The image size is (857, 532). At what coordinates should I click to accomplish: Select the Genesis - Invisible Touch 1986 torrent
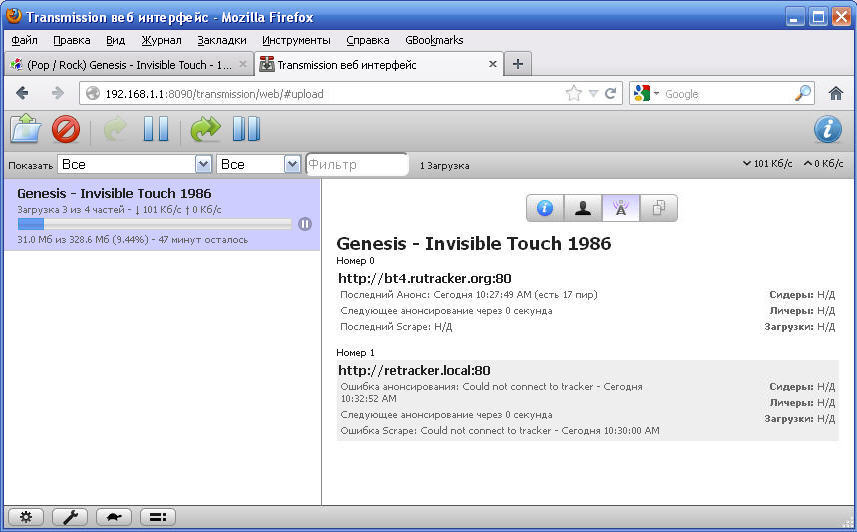162,215
